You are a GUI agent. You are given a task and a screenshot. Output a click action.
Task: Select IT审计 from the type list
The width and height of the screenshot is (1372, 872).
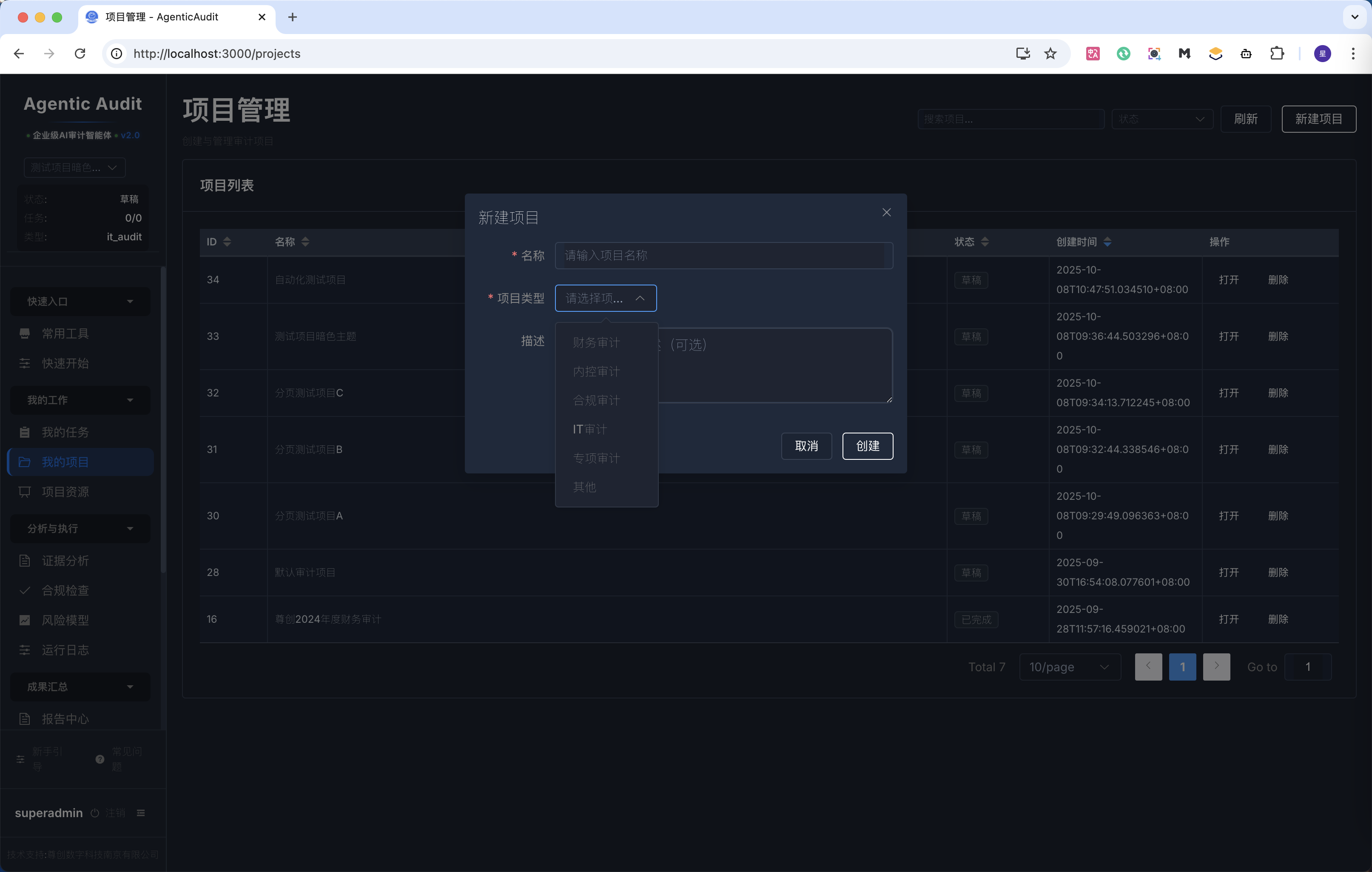click(x=590, y=429)
